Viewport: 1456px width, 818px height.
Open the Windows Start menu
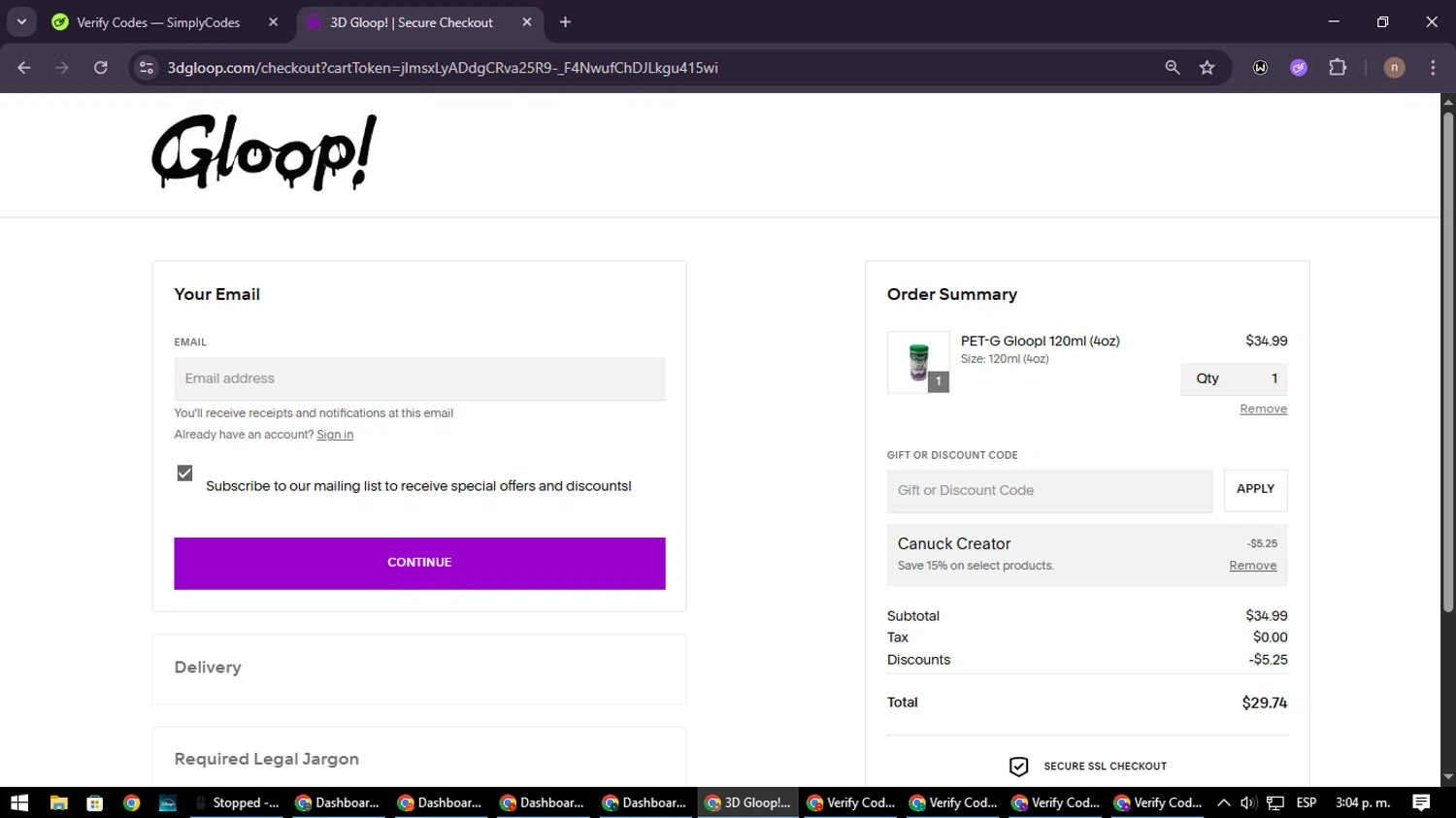(x=19, y=802)
